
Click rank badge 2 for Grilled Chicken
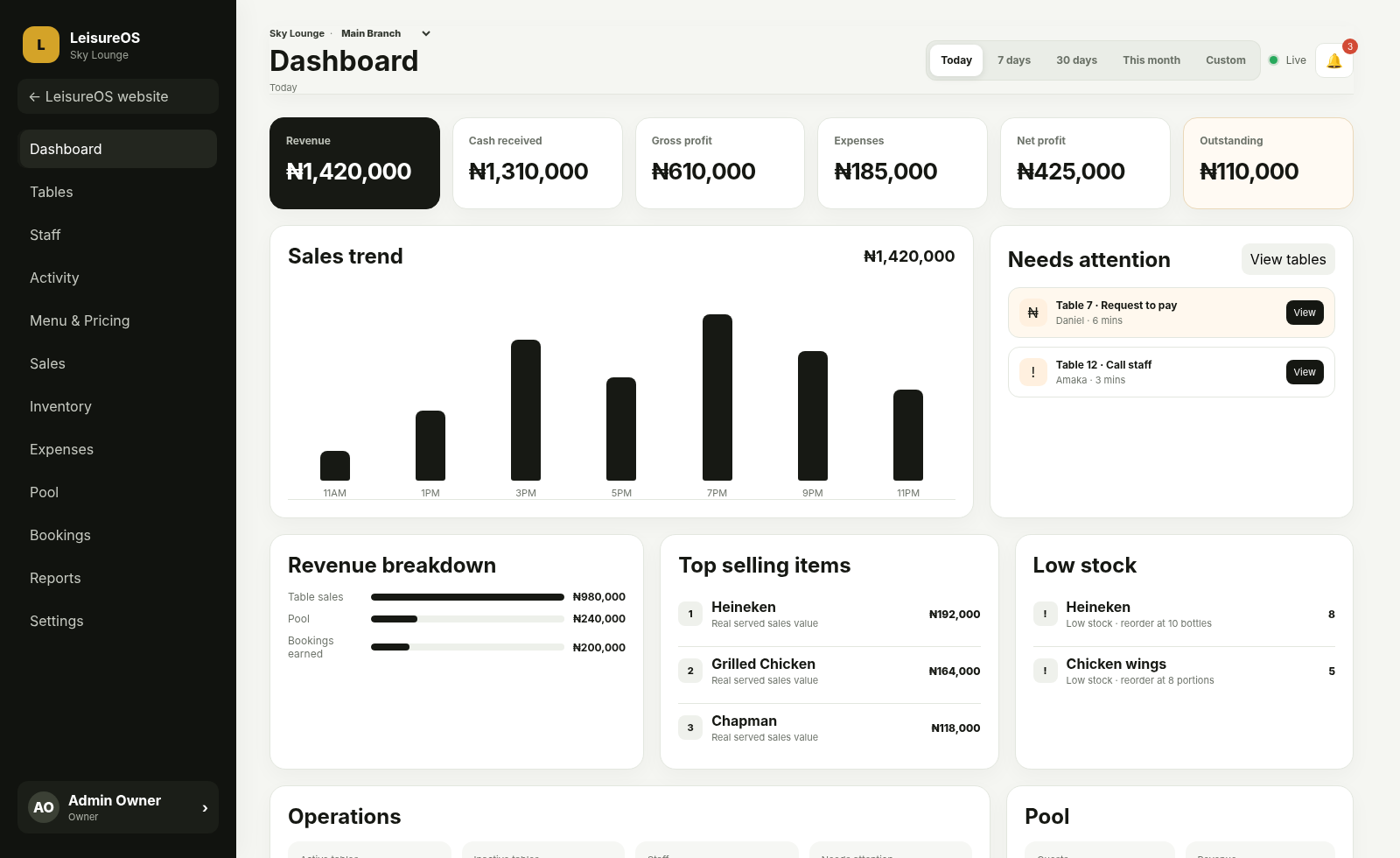[690, 671]
